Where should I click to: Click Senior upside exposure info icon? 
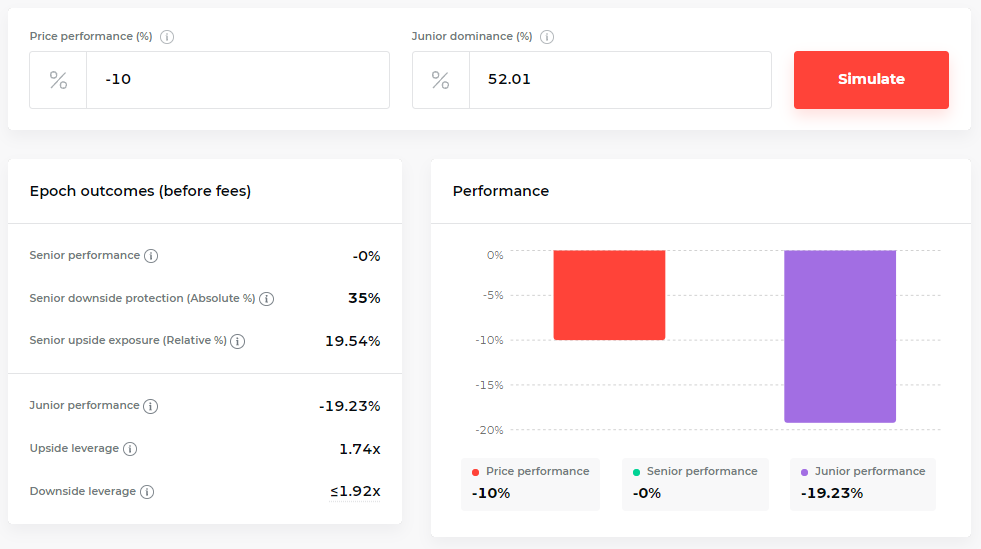[237, 341]
